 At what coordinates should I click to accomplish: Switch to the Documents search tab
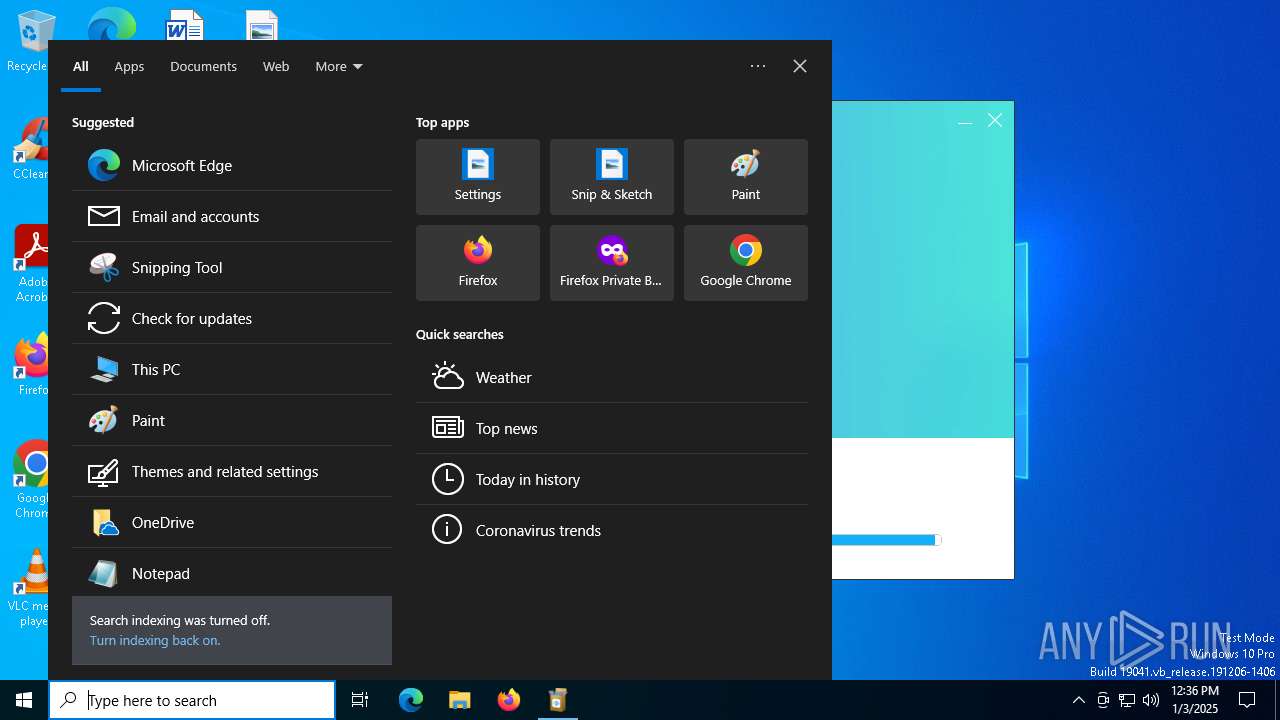click(x=203, y=67)
